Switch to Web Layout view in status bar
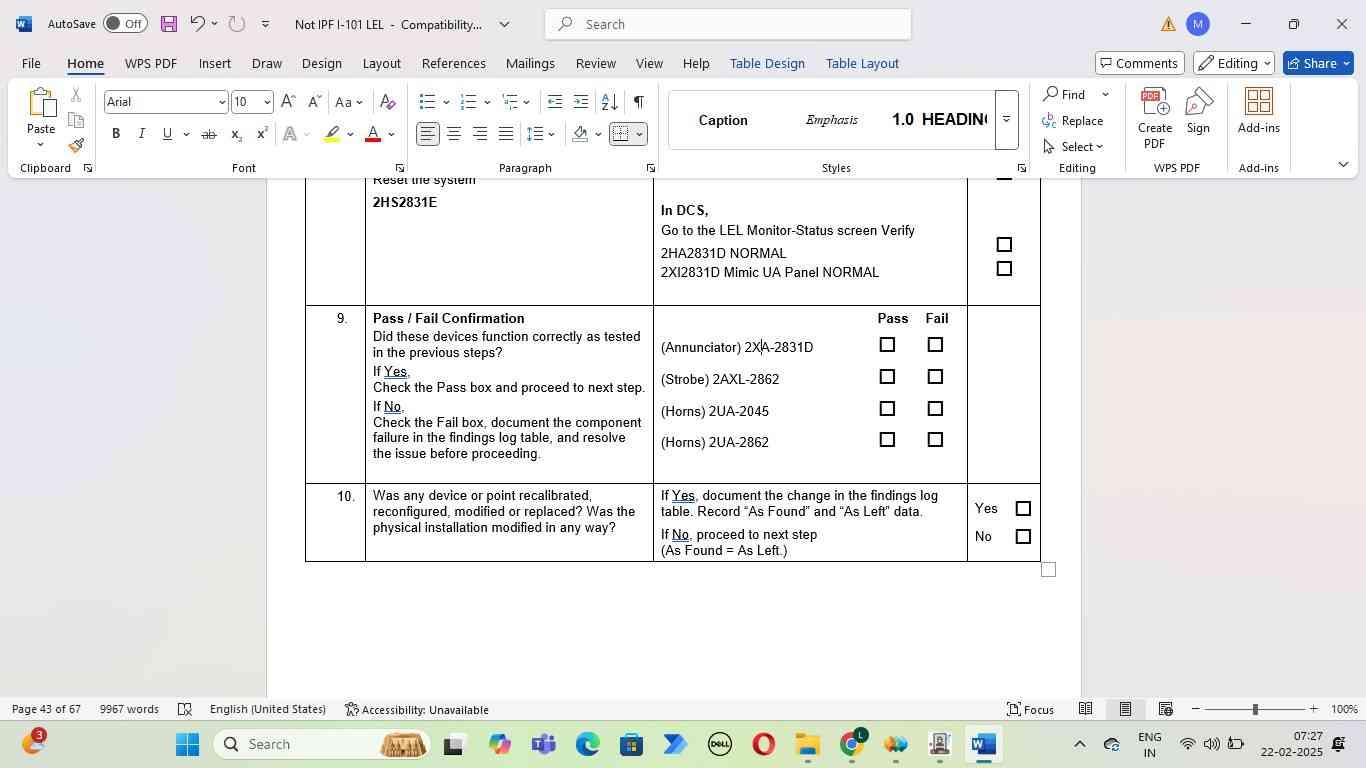This screenshot has height=768, width=1366. [x=1165, y=709]
